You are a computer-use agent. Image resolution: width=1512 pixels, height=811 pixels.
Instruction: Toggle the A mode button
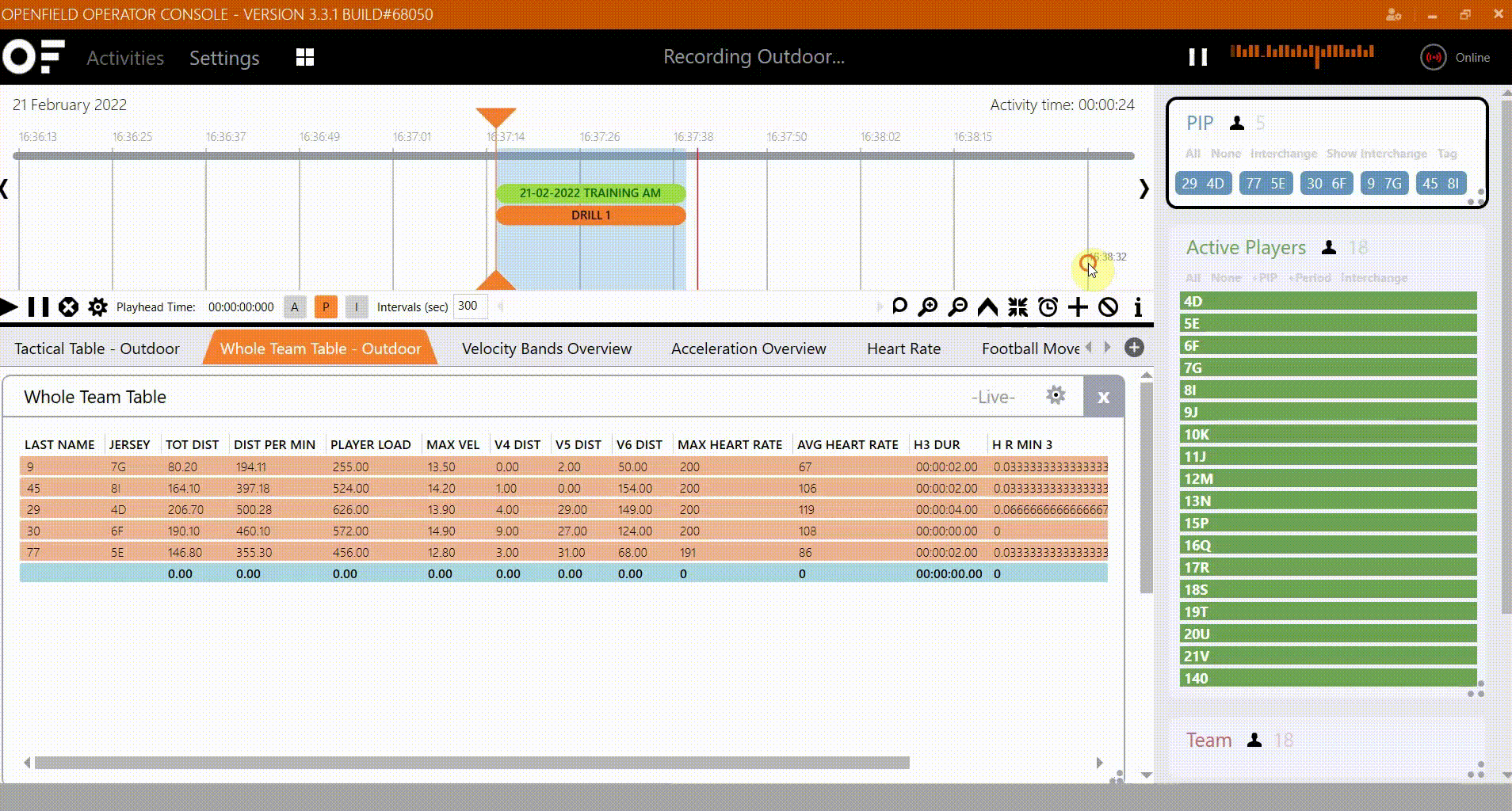pos(295,307)
